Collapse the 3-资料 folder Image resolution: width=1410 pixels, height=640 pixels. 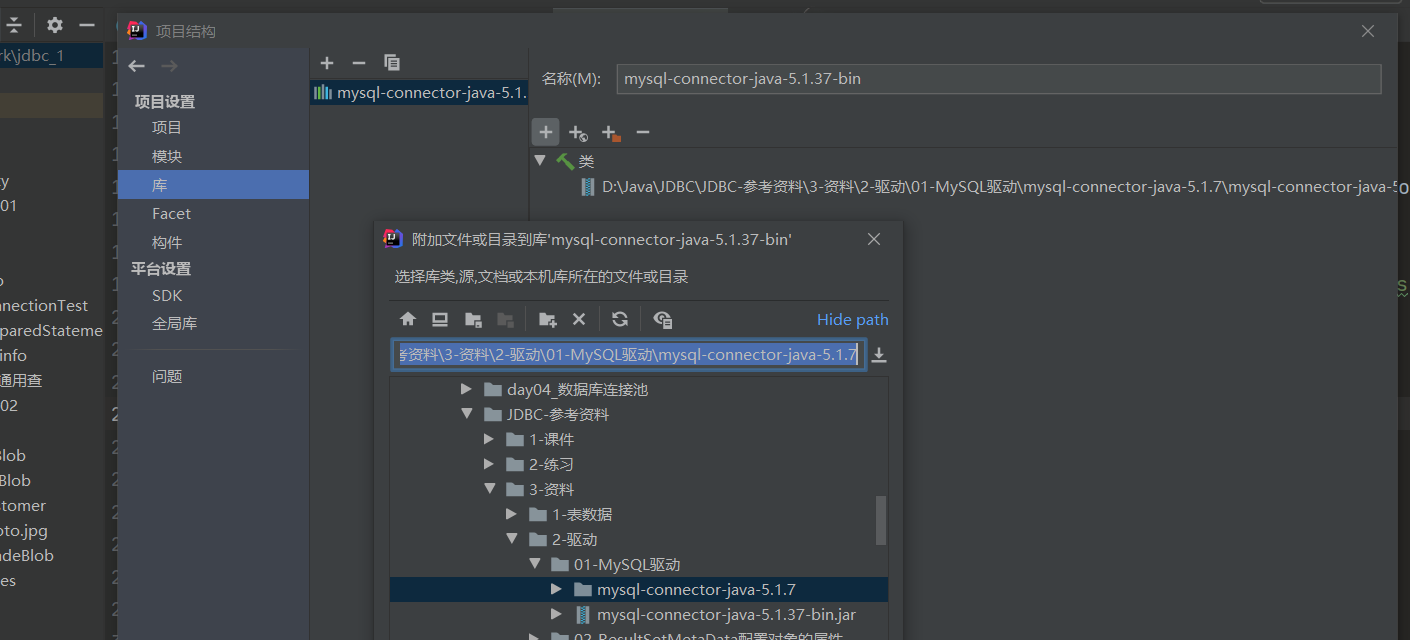click(x=489, y=489)
